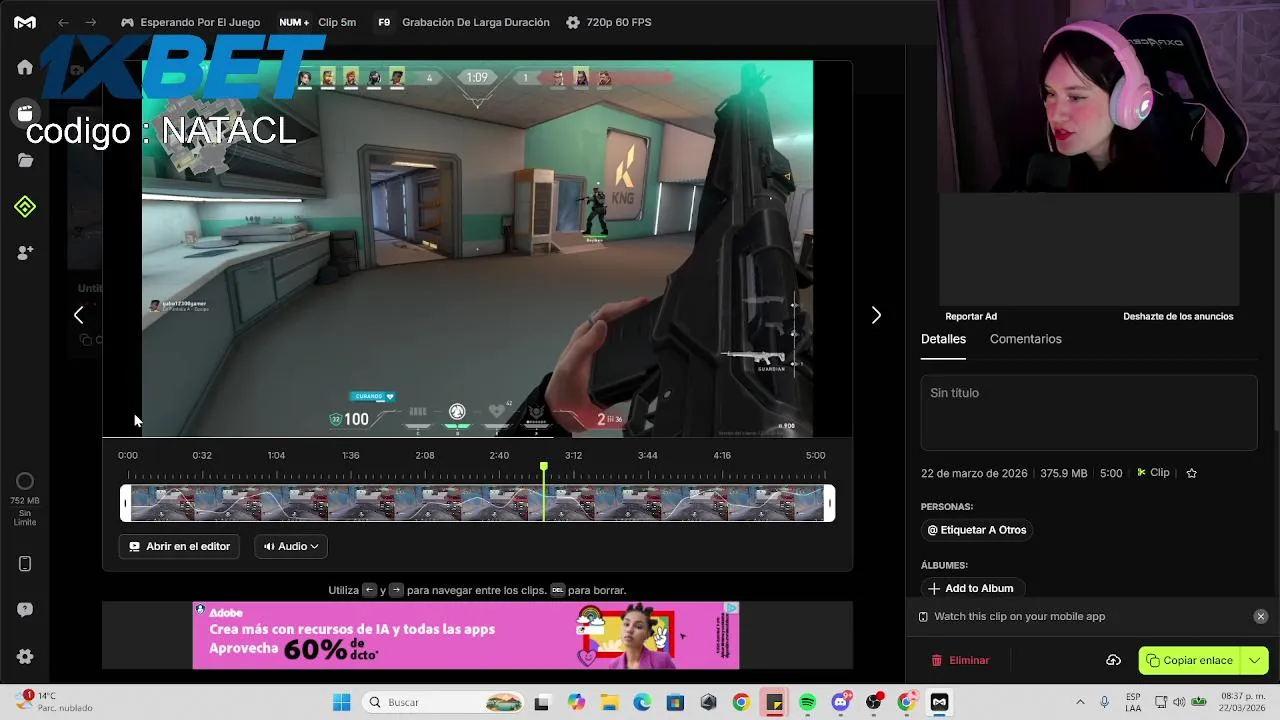Screen dimensions: 1280x720
Task: Click the microphone icon in system tray
Action: point(1105,702)
